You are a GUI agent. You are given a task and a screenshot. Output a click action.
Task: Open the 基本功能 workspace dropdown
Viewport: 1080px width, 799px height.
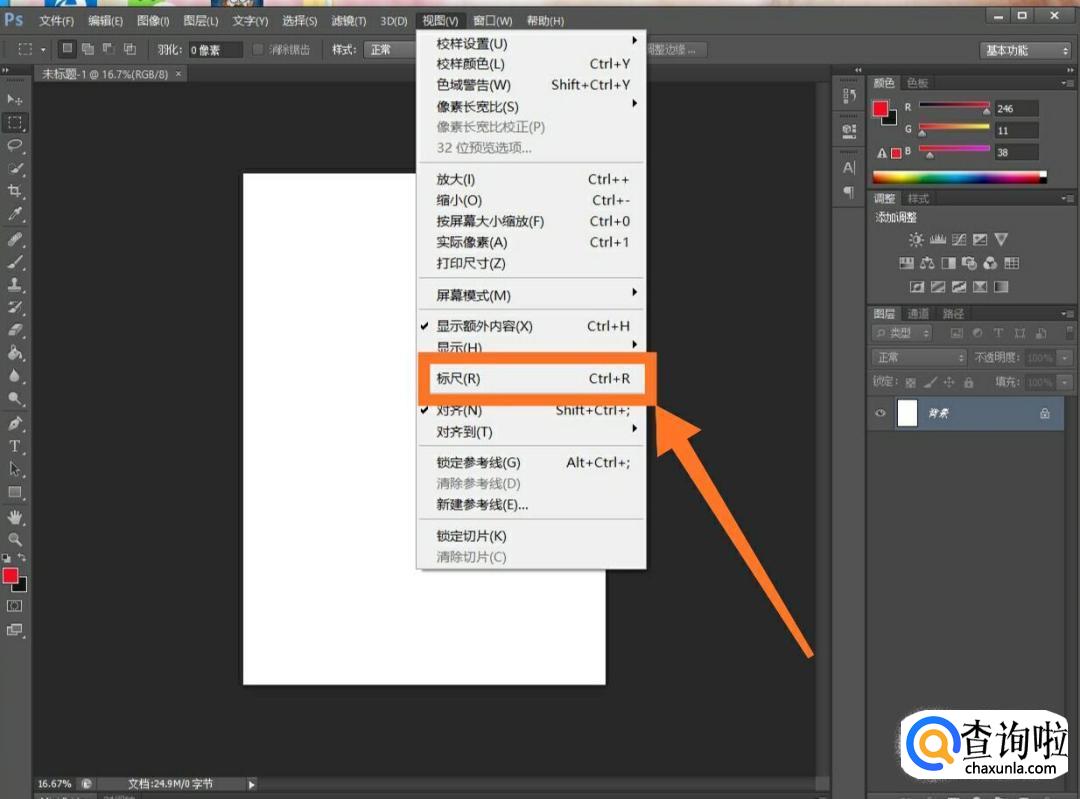(1025, 50)
